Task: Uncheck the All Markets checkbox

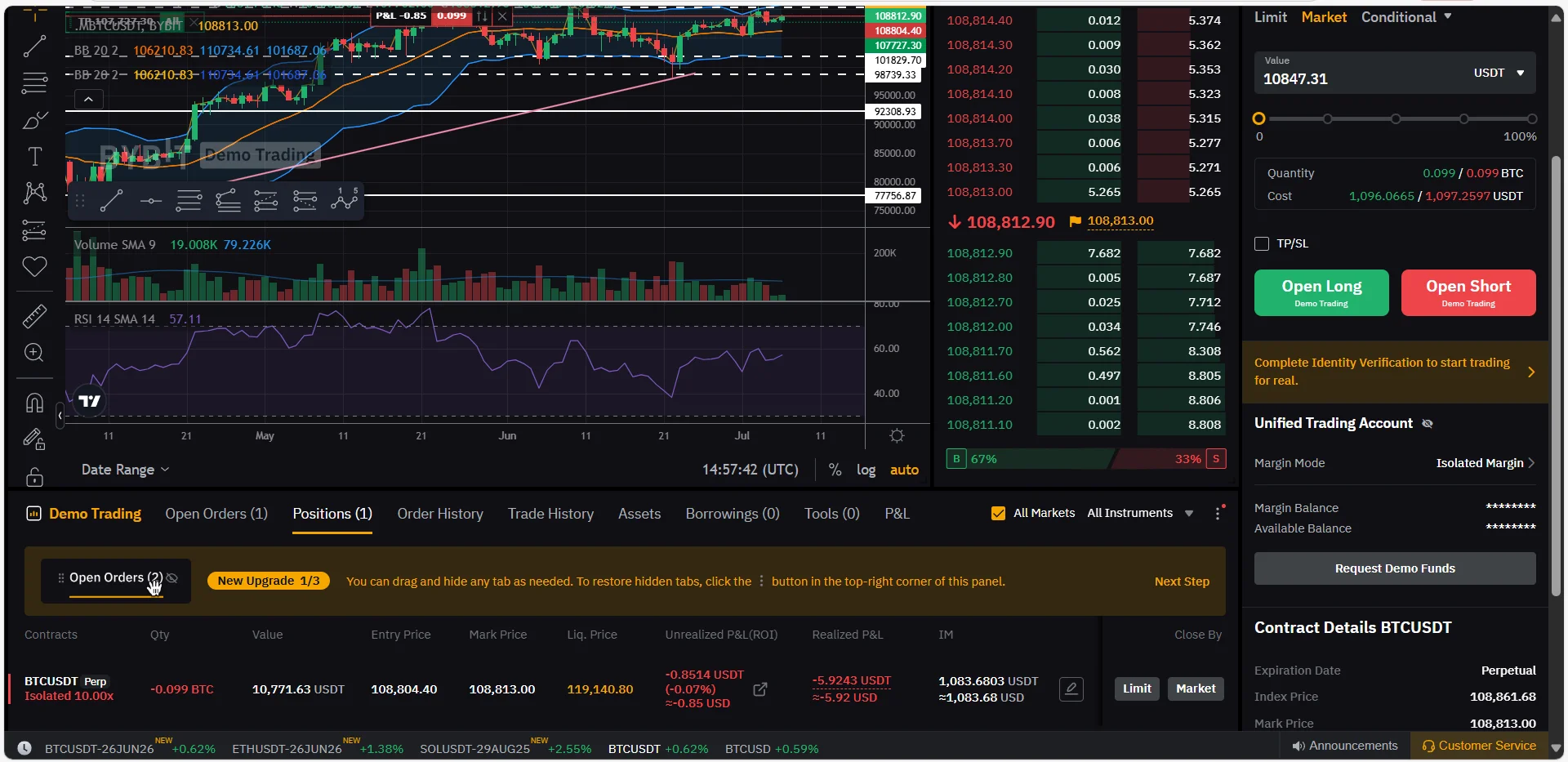Action: click(998, 513)
